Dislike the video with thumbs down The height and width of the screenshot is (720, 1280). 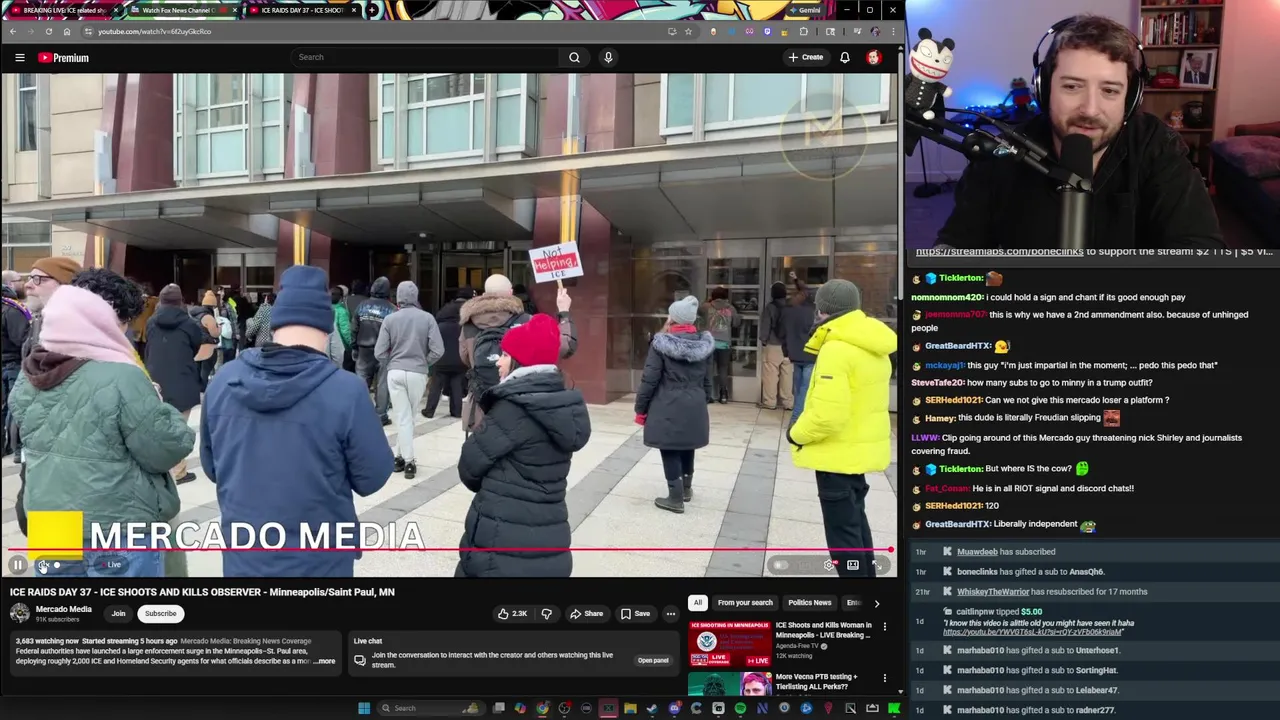(x=546, y=614)
